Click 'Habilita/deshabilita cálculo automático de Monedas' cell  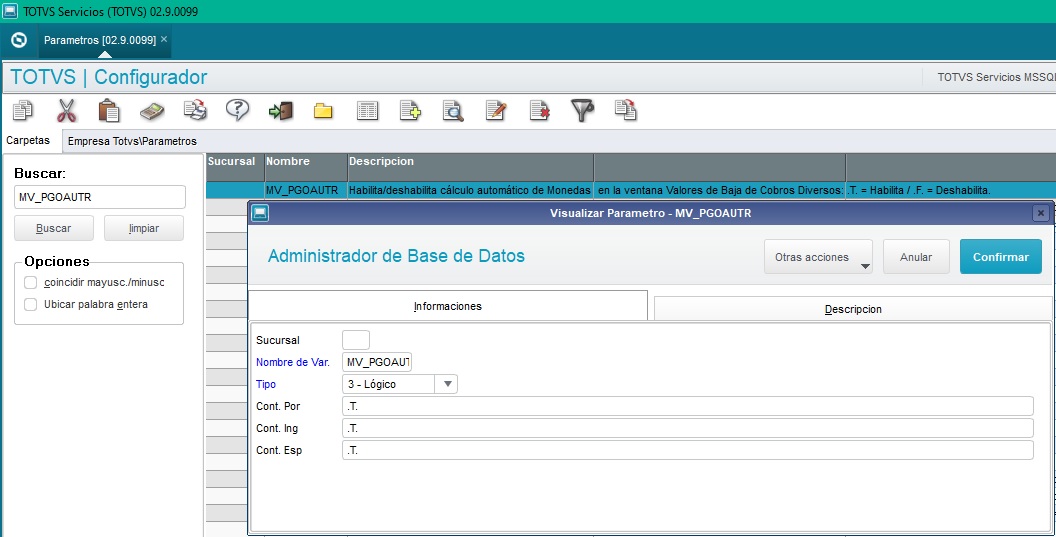(470, 191)
